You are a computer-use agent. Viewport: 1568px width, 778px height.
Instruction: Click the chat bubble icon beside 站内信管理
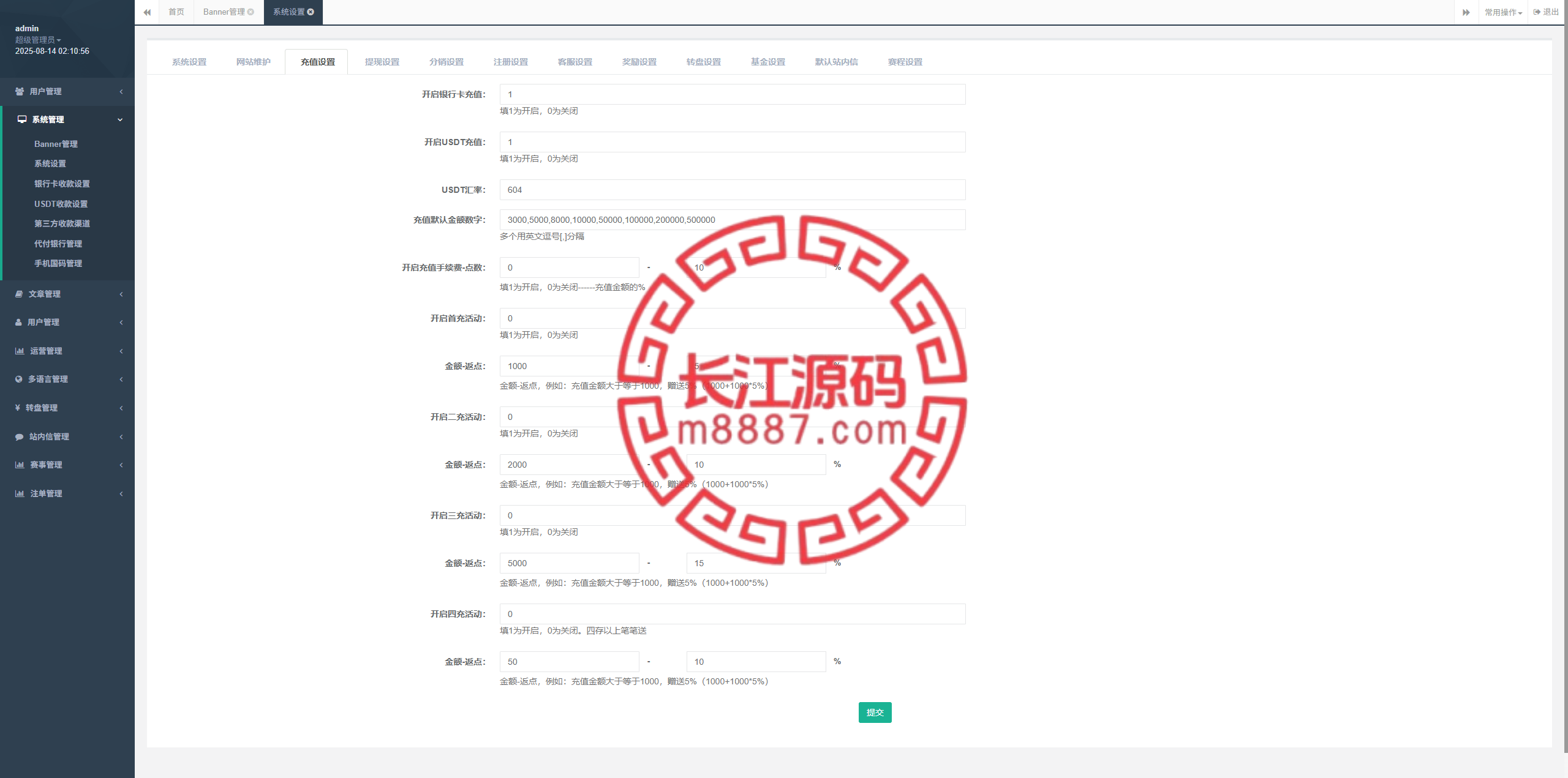click(x=20, y=436)
